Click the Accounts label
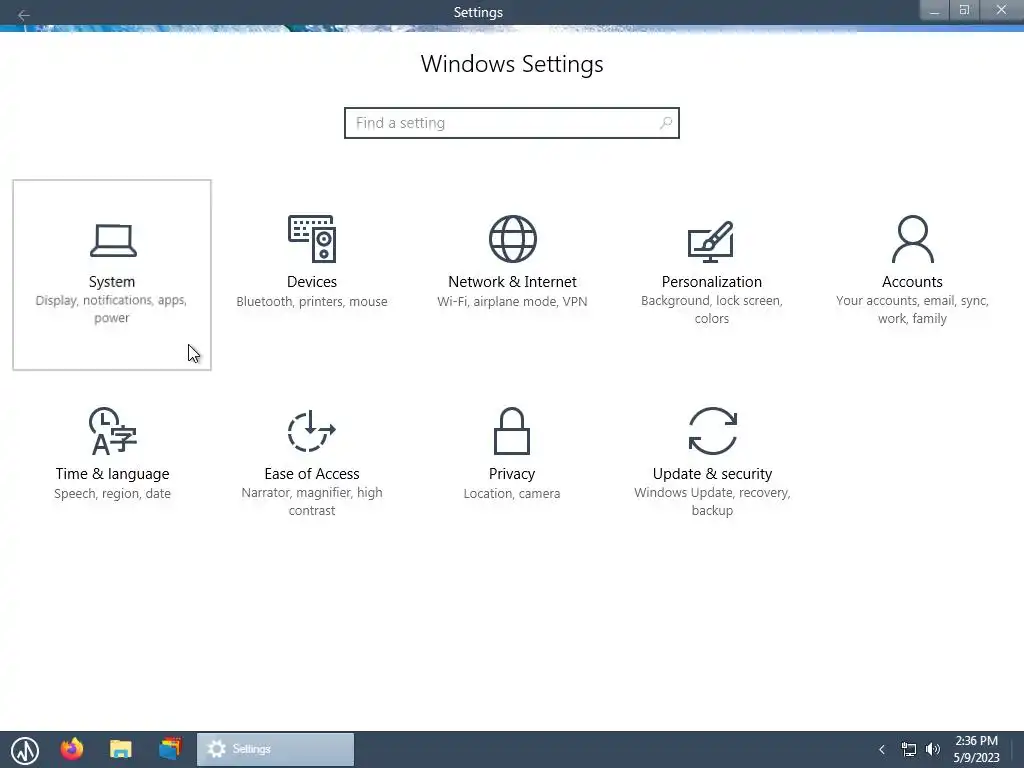 [x=912, y=281]
